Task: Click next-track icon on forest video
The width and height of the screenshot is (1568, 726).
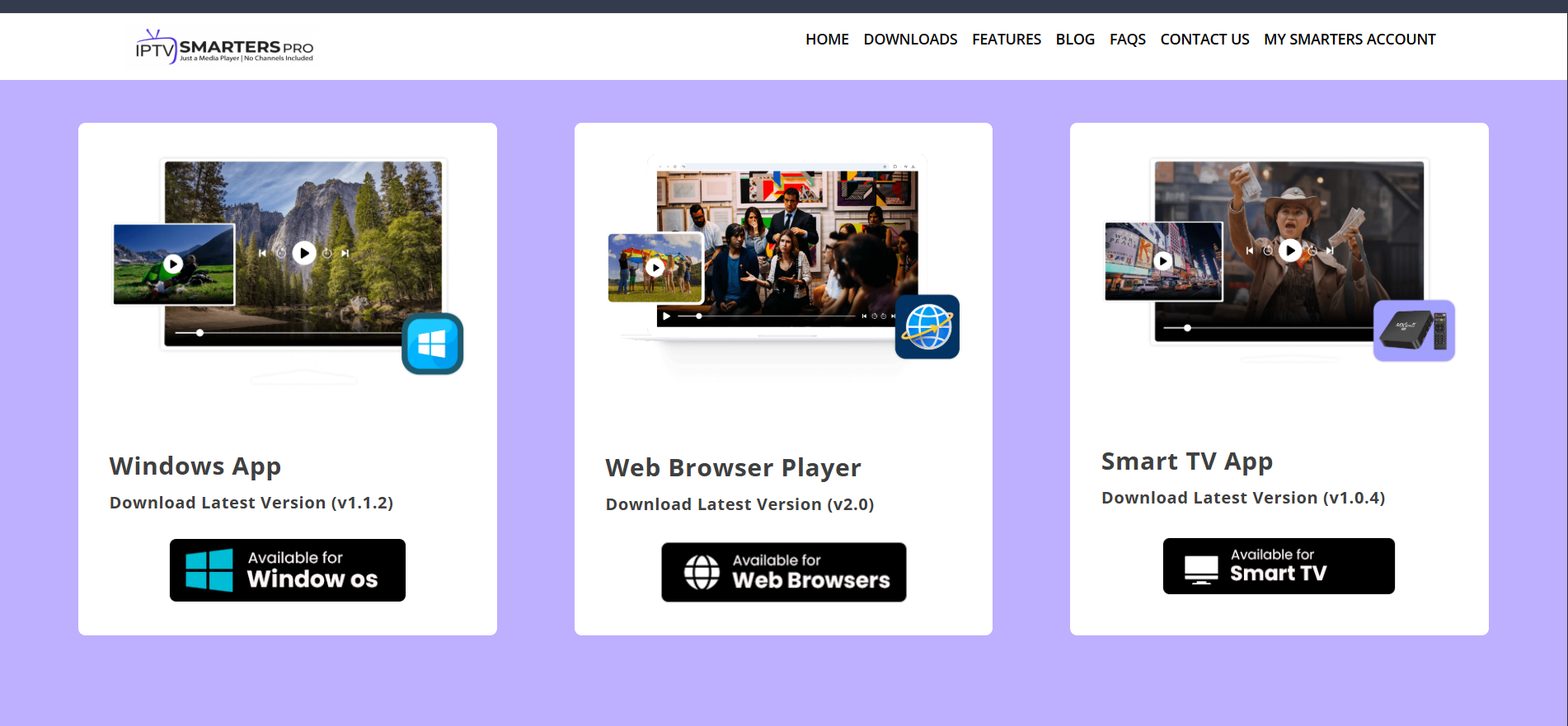Action: 345,253
